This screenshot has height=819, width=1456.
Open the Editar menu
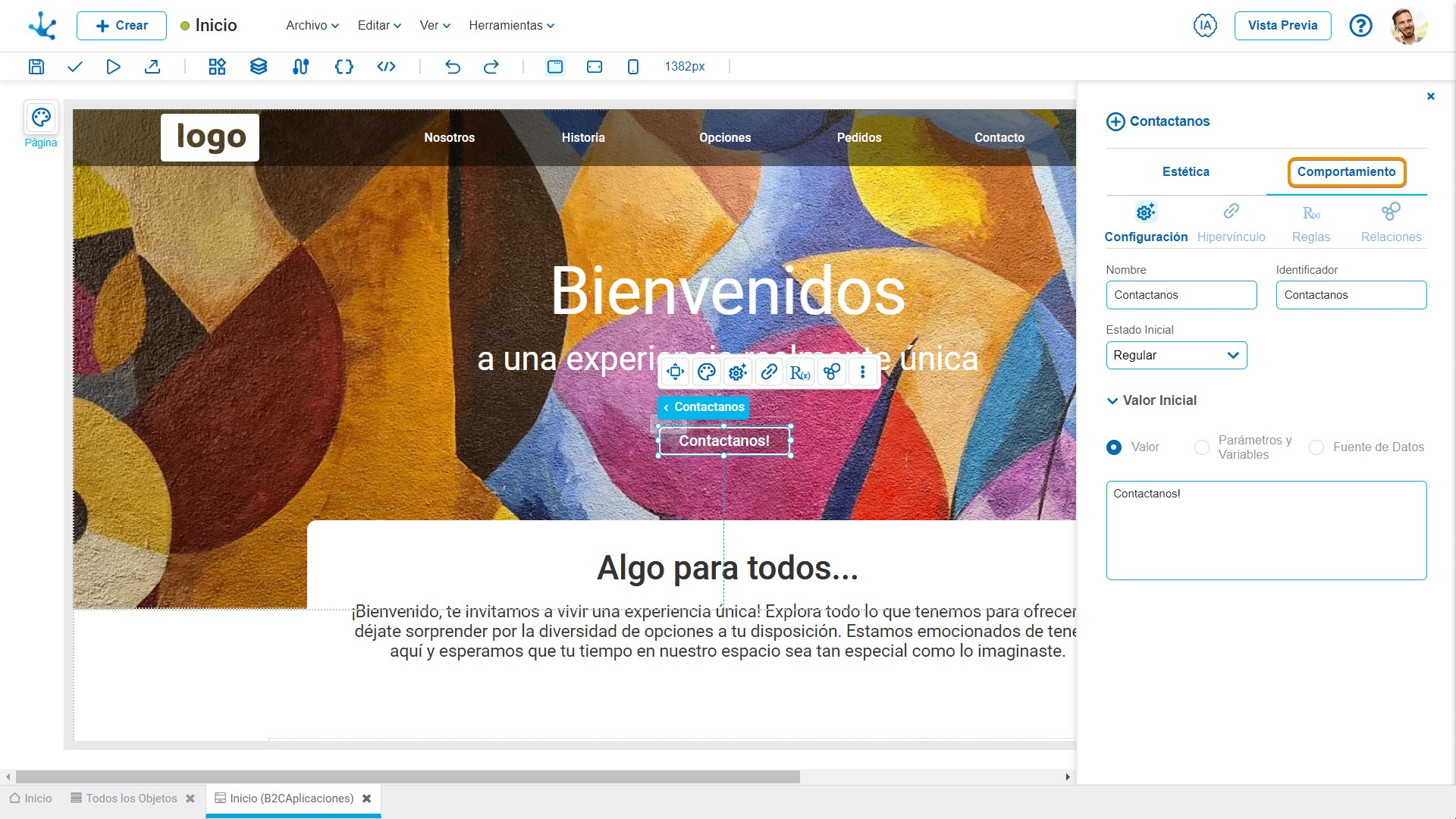pos(379,26)
